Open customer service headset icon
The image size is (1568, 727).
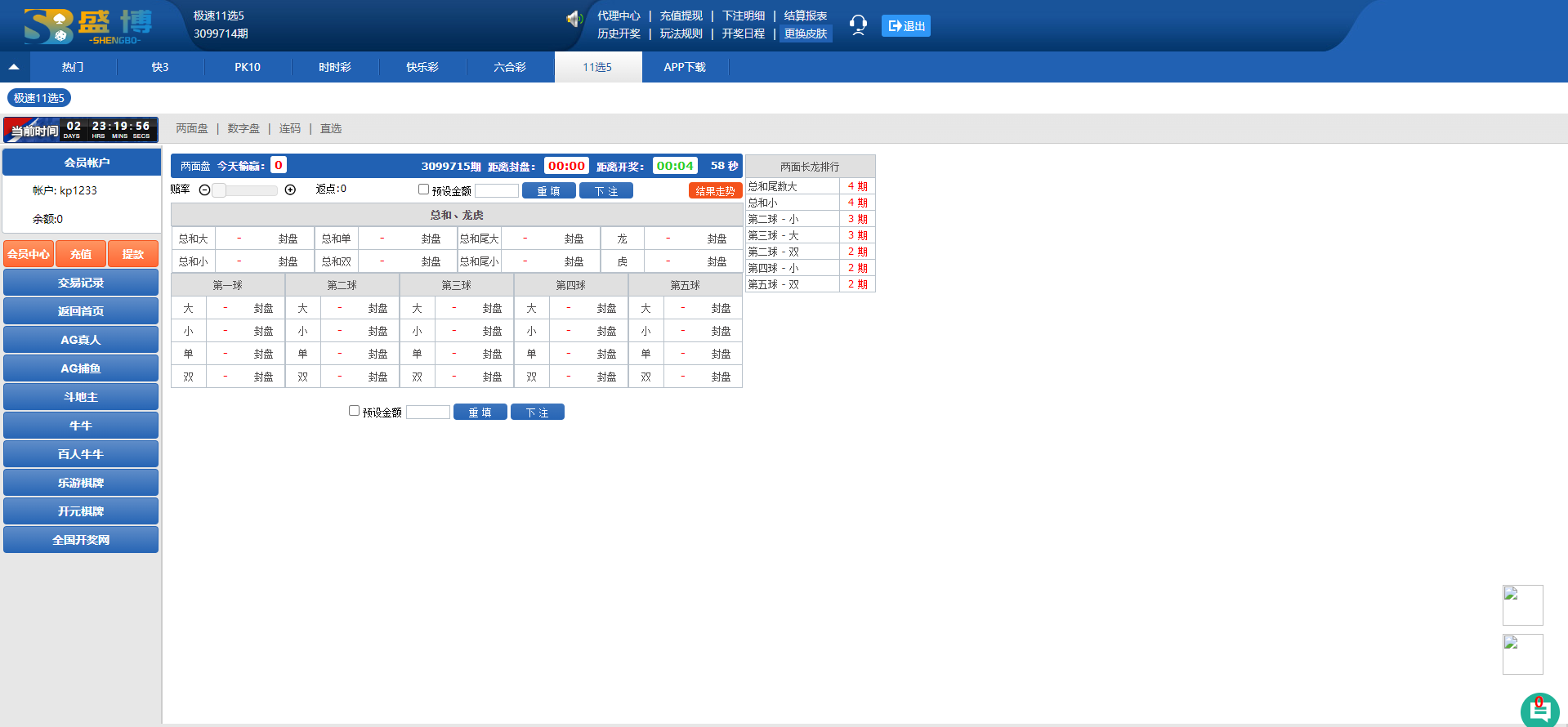coord(858,25)
